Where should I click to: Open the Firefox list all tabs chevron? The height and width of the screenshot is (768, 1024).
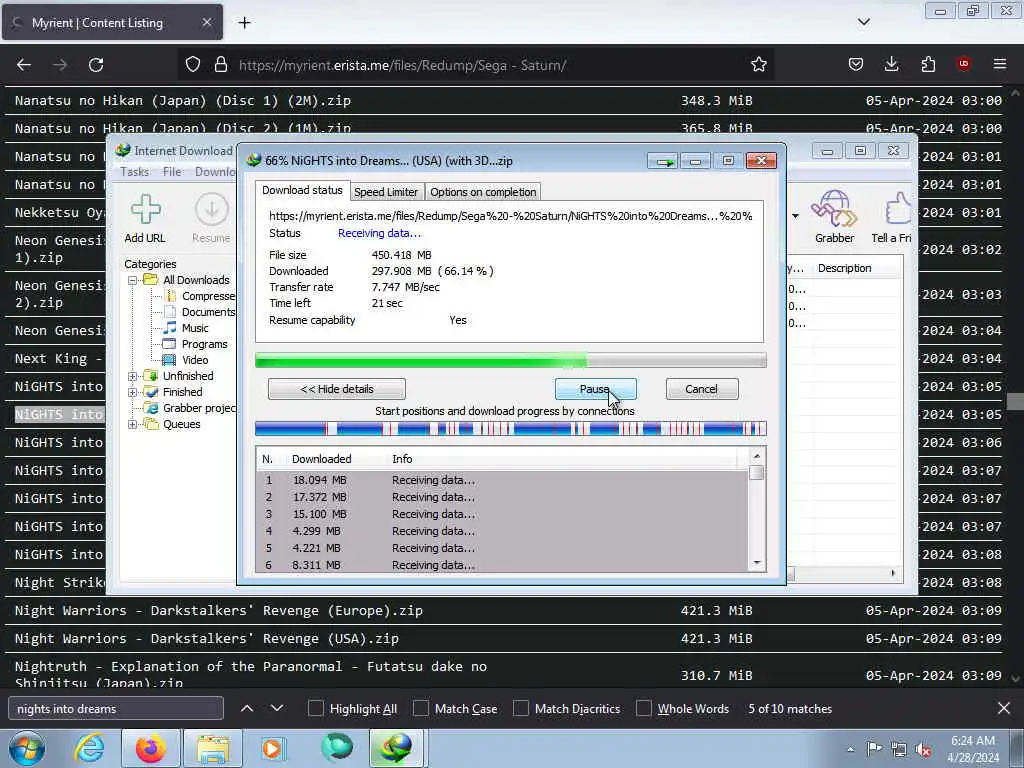[x=864, y=22]
